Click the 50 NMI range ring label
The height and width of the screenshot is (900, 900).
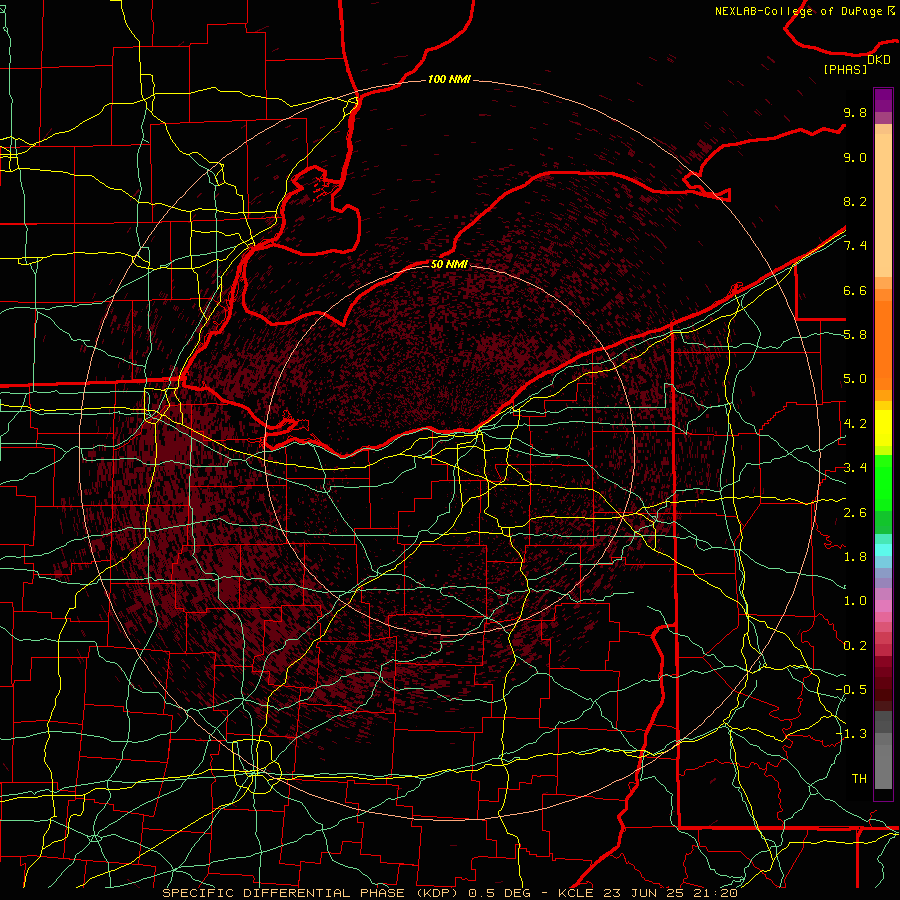pos(449,264)
